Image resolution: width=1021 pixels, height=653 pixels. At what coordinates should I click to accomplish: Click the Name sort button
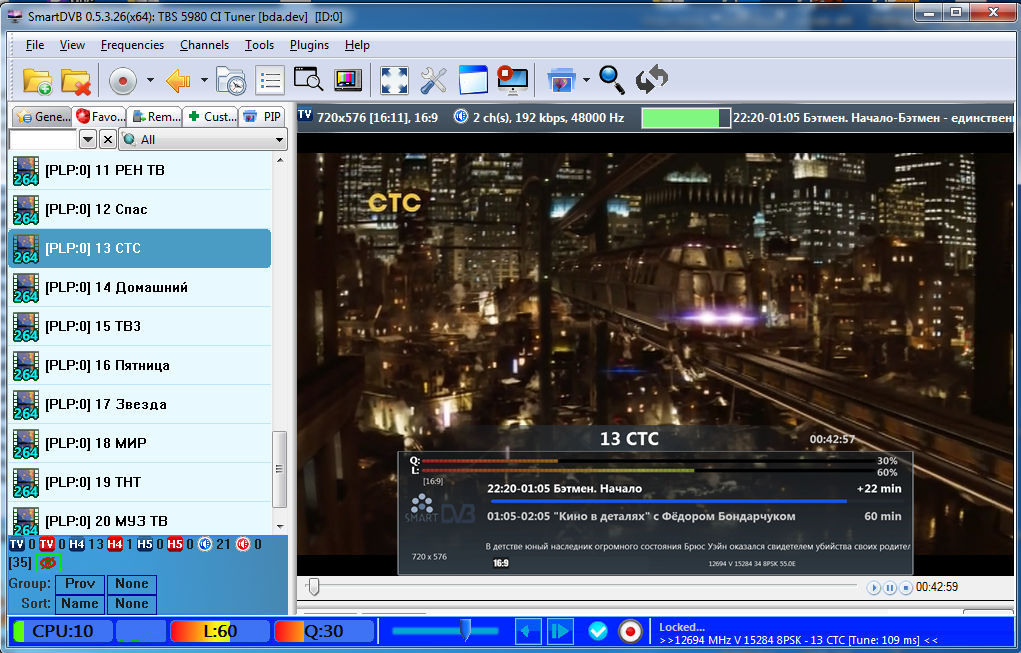80,604
